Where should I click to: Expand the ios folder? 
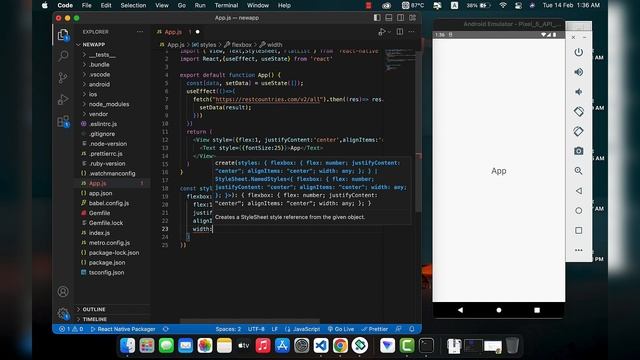93,94
